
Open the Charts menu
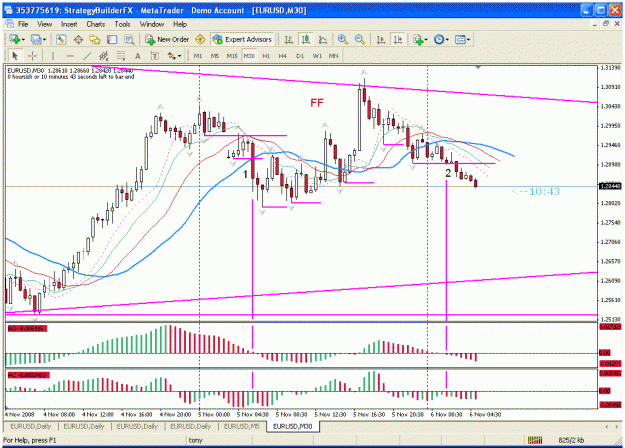96,24
